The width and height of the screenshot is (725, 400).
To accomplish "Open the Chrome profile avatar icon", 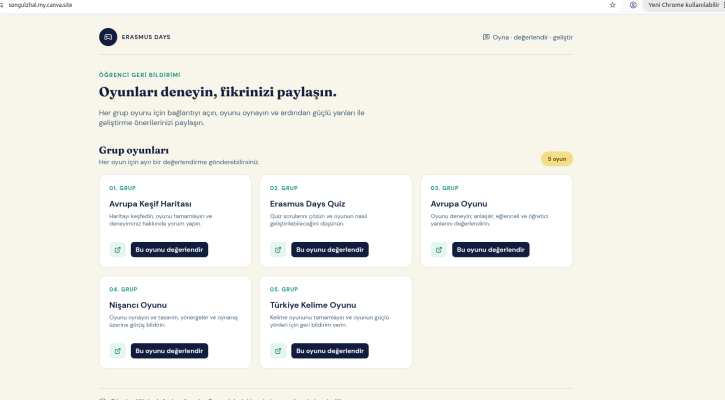I will 633,5.
